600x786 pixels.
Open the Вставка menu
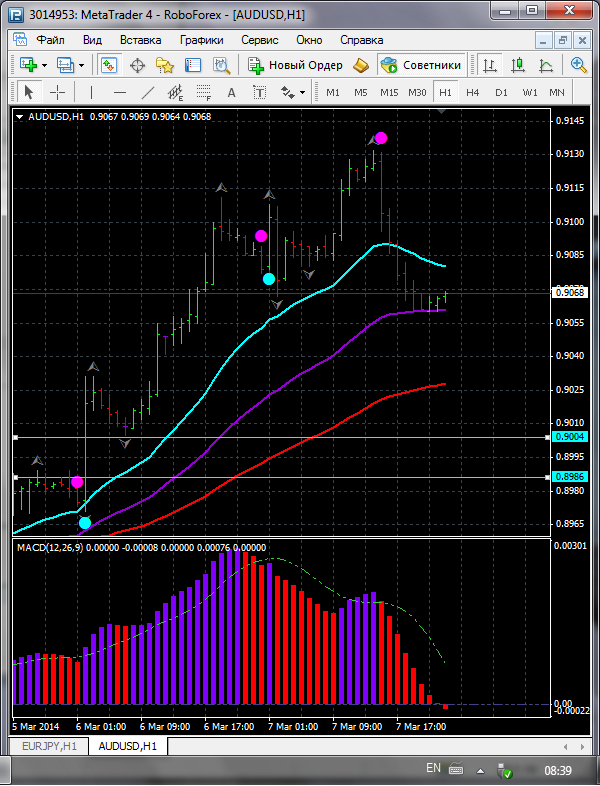pyautogui.click(x=140, y=40)
